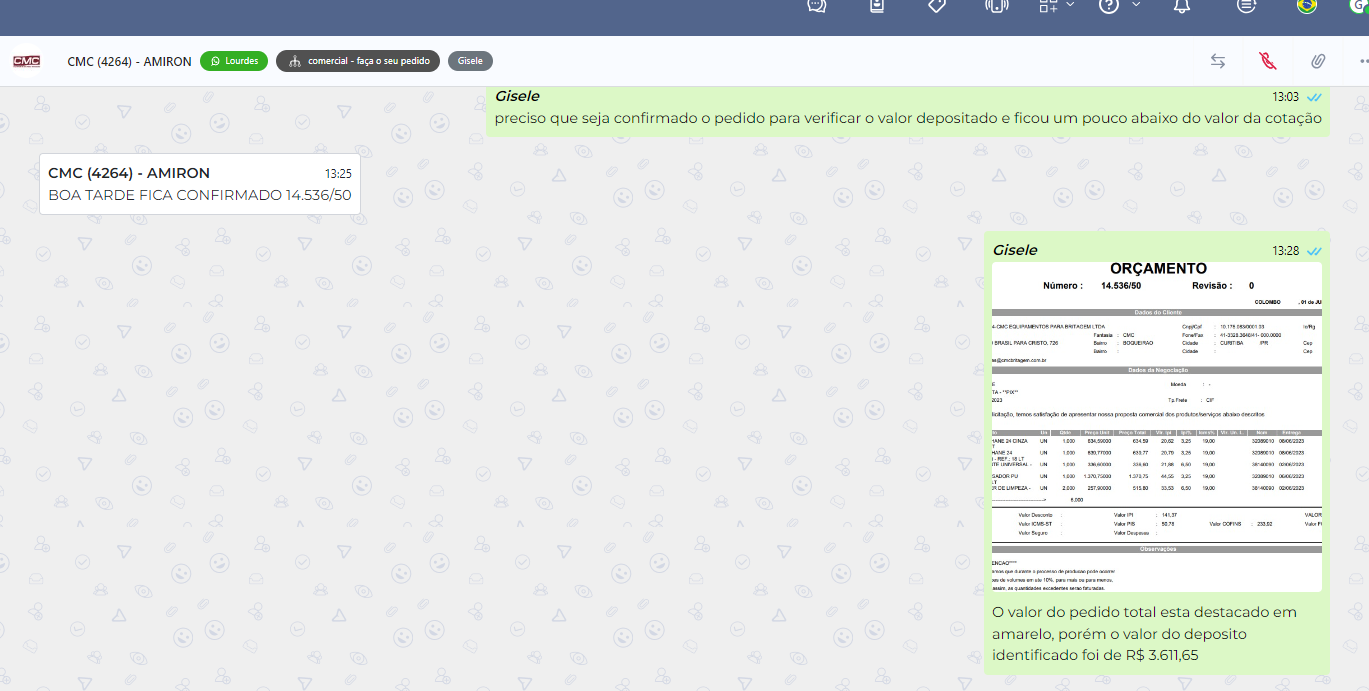Open the Orçamento document image thumbnail
Viewport: 1369px width, 691px height.
point(1157,427)
